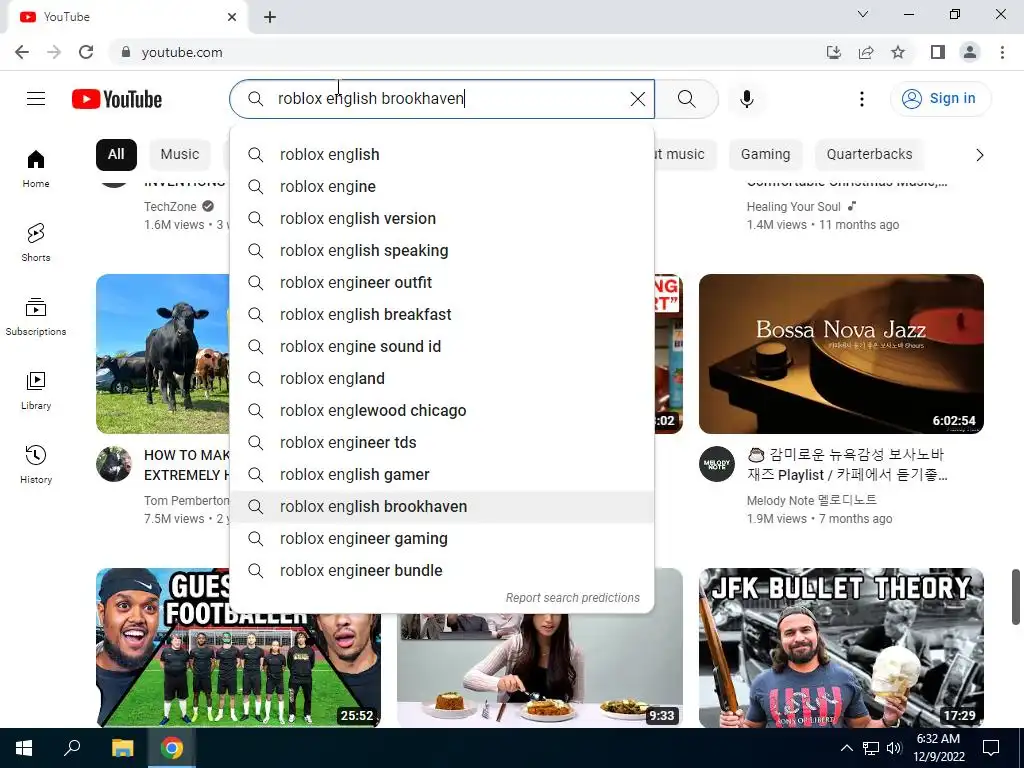This screenshot has width=1024, height=768.
Task: Show hidden system tray icons
Action: click(x=846, y=748)
